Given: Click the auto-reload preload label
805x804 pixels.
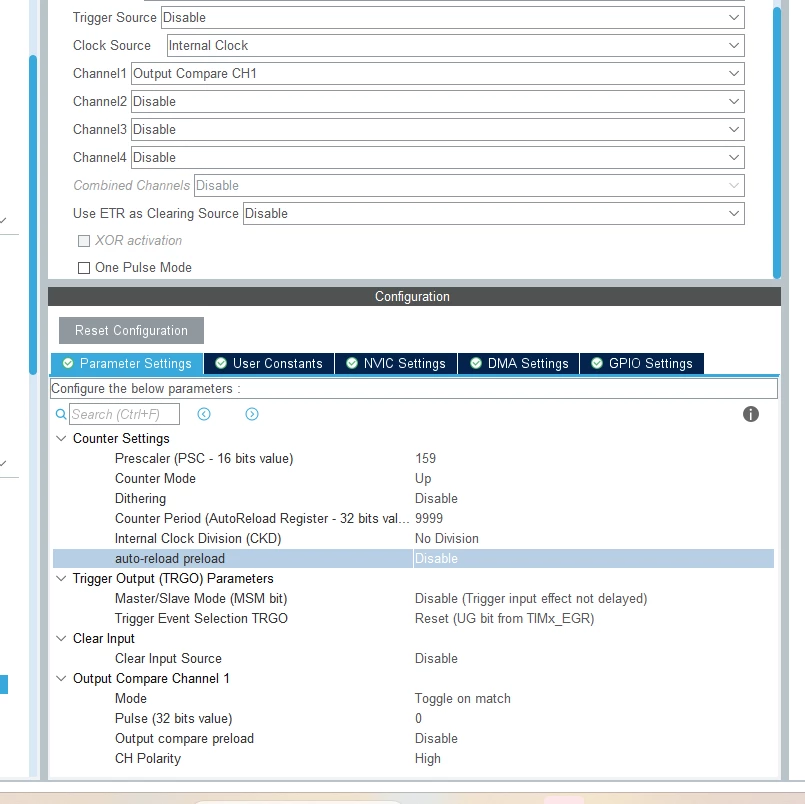Looking at the screenshot, I should (170, 559).
